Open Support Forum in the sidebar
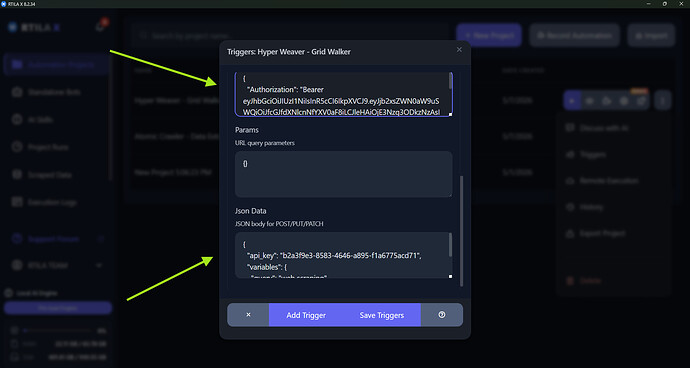 (x=53, y=239)
